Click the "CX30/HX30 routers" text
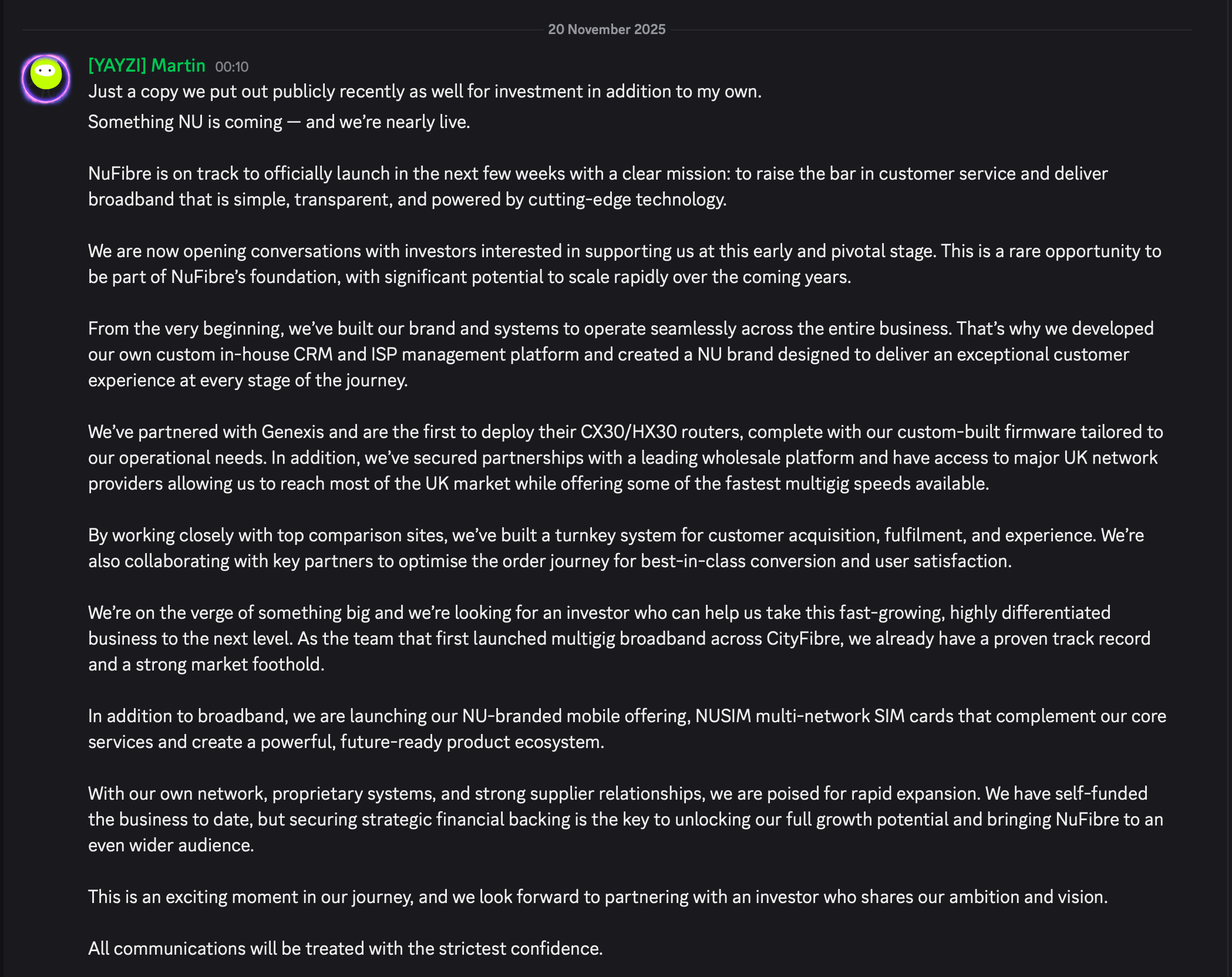The width and height of the screenshot is (1232, 977). 661,432
